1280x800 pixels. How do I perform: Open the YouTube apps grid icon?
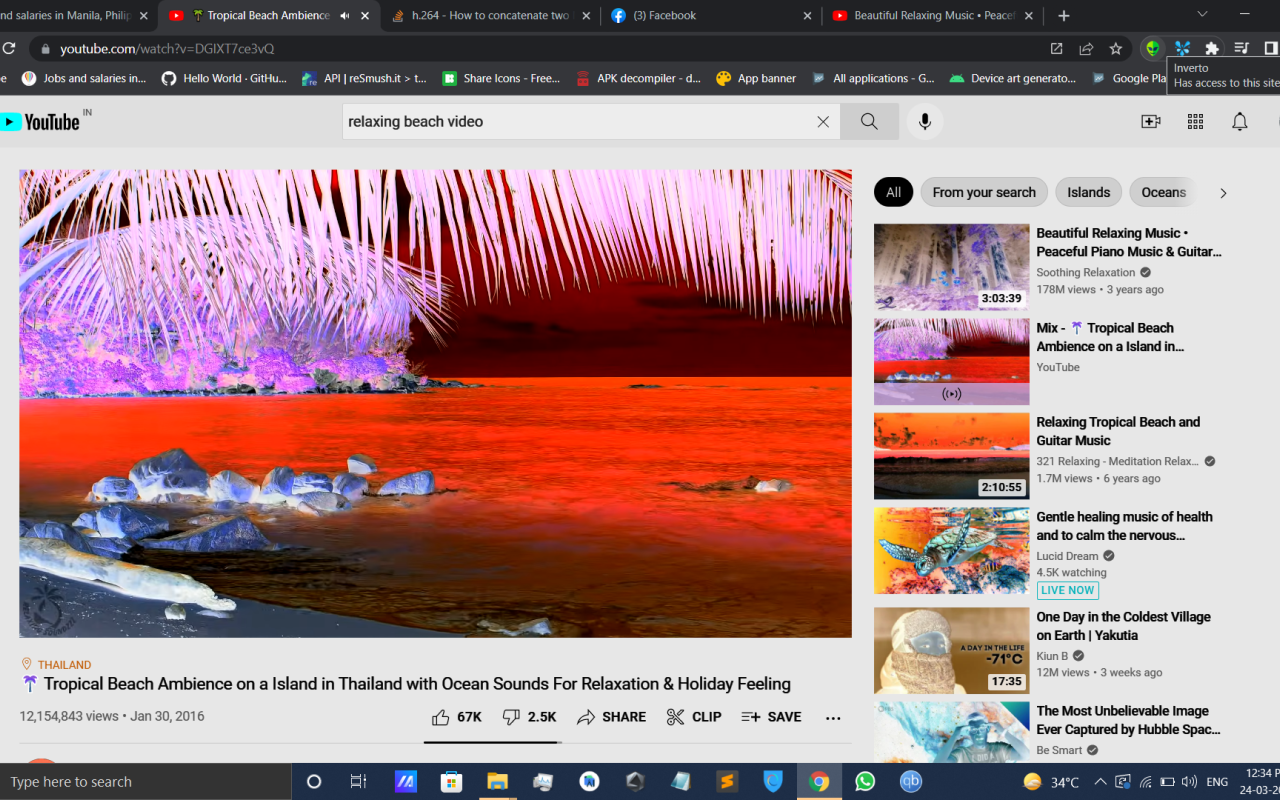1195,121
